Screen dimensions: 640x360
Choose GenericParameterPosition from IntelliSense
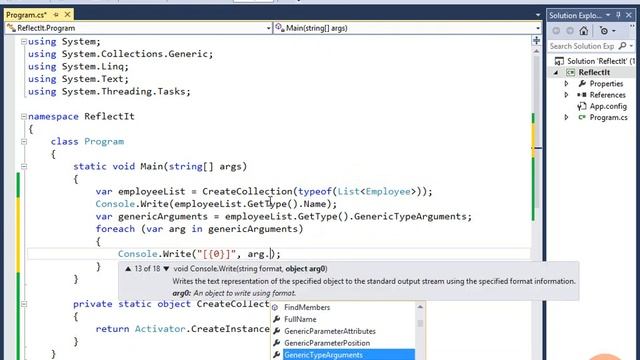(x=327, y=343)
